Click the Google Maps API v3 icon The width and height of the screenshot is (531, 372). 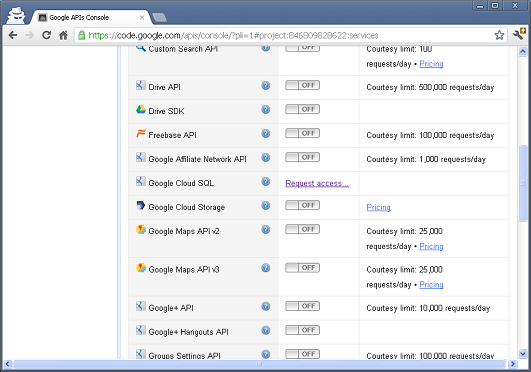coord(141,268)
